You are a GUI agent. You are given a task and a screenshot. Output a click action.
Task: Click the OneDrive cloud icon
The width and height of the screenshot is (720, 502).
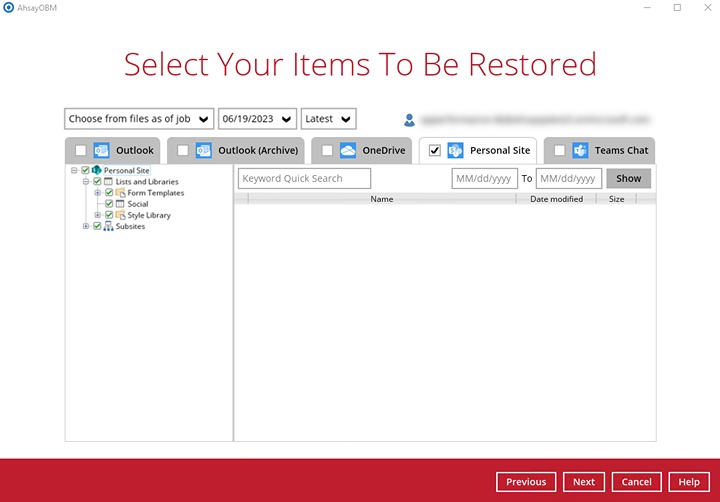coord(348,151)
